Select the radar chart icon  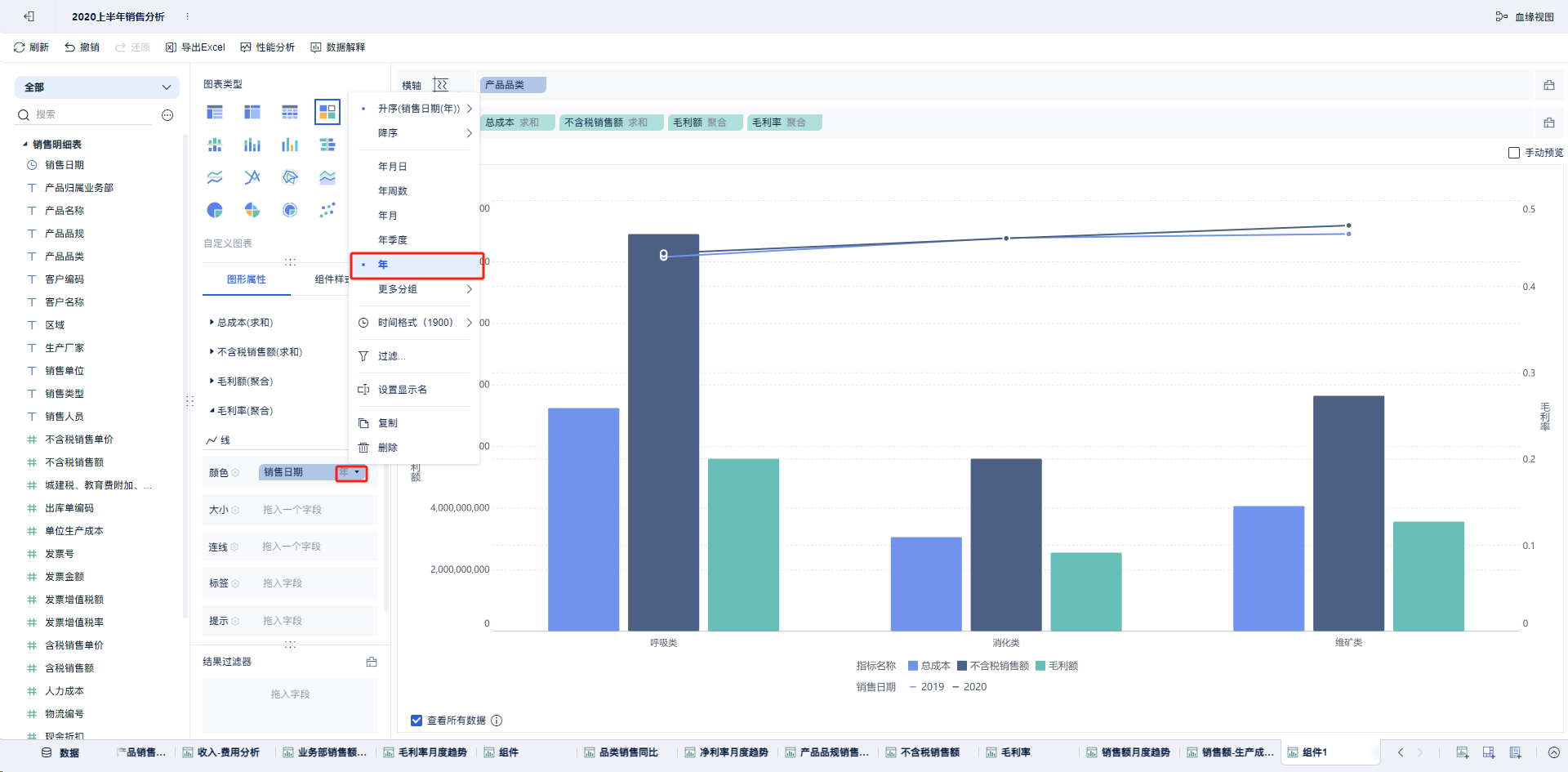(x=290, y=177)
